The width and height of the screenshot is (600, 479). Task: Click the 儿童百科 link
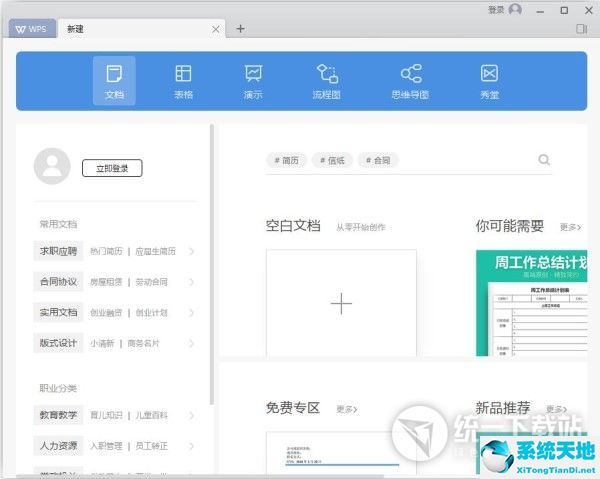point(152,415)
